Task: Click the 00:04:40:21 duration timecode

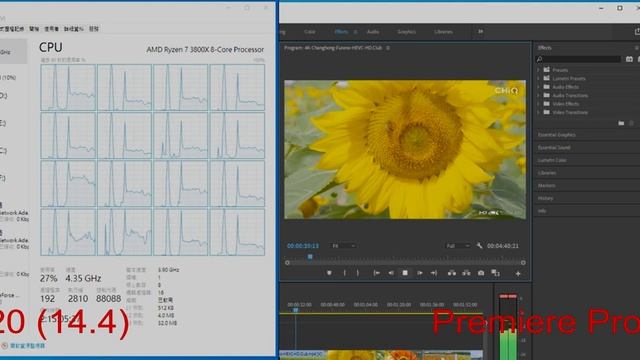Action: (x=503, y=246)
